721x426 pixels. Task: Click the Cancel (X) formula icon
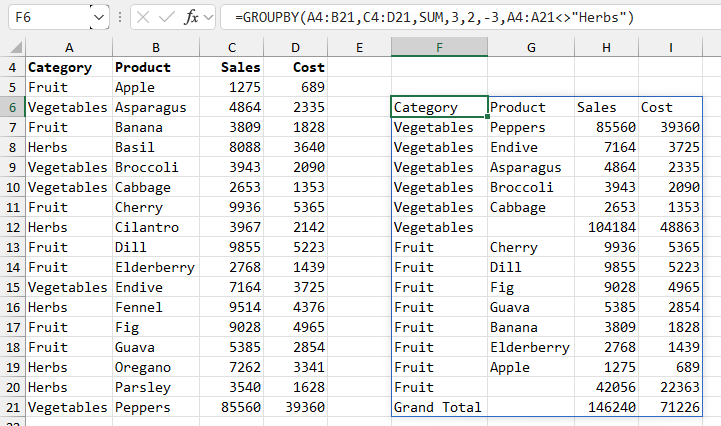(143, 17)
